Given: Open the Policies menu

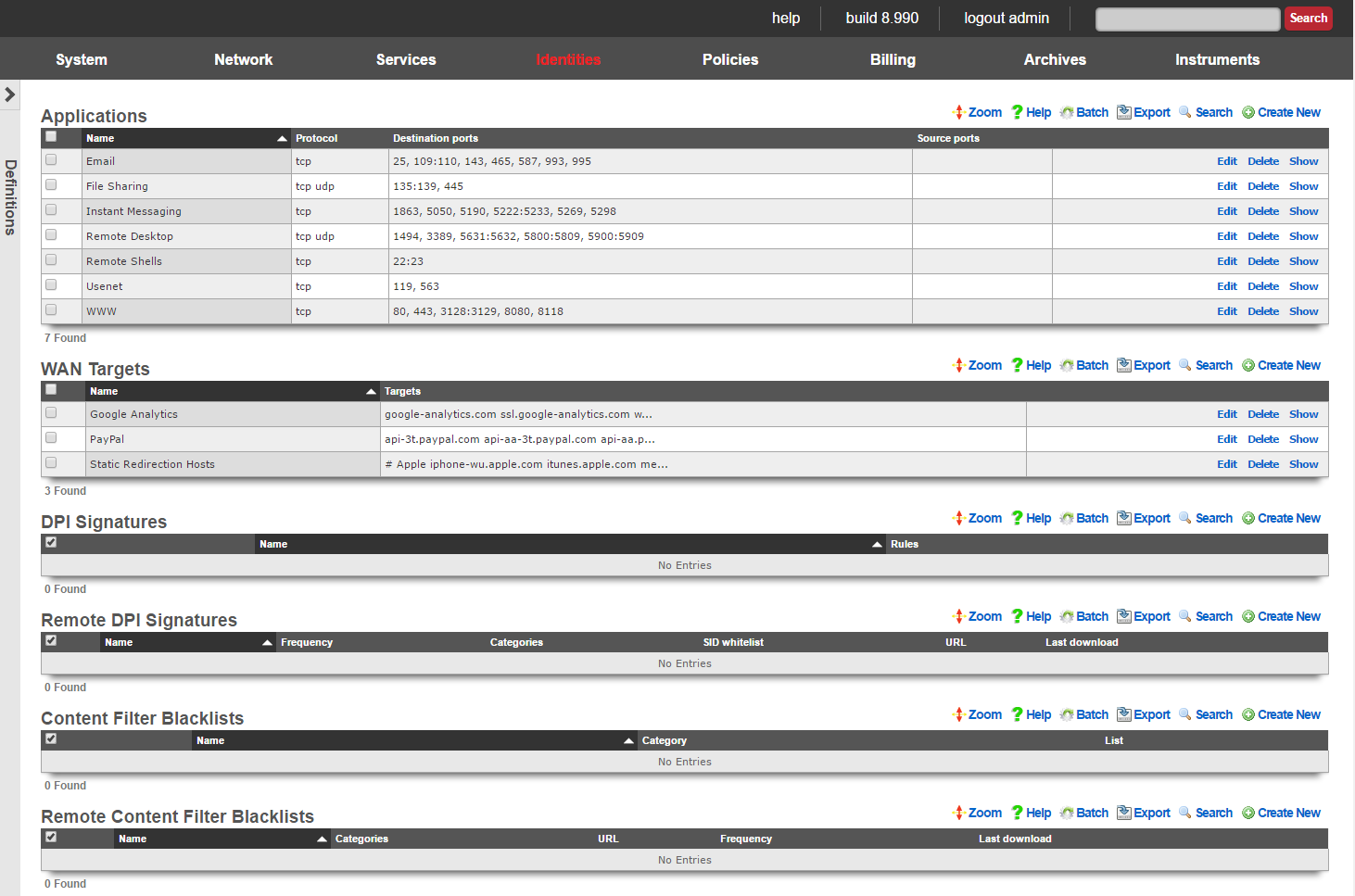Looking at the screenshot, I should (x=730, y=59).
